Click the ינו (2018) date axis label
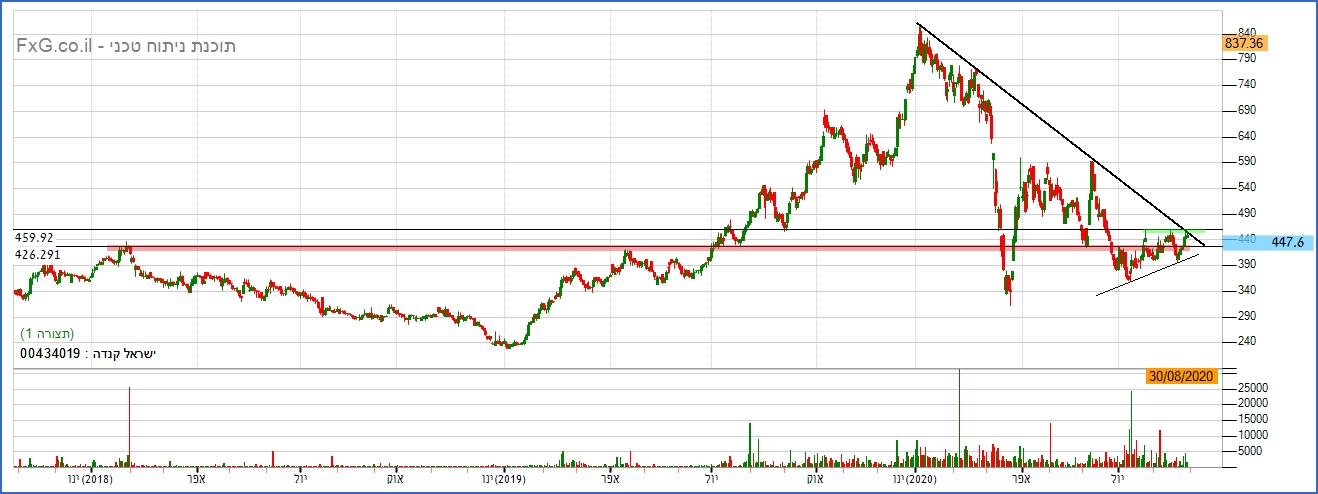 click(x=88, y=480)
